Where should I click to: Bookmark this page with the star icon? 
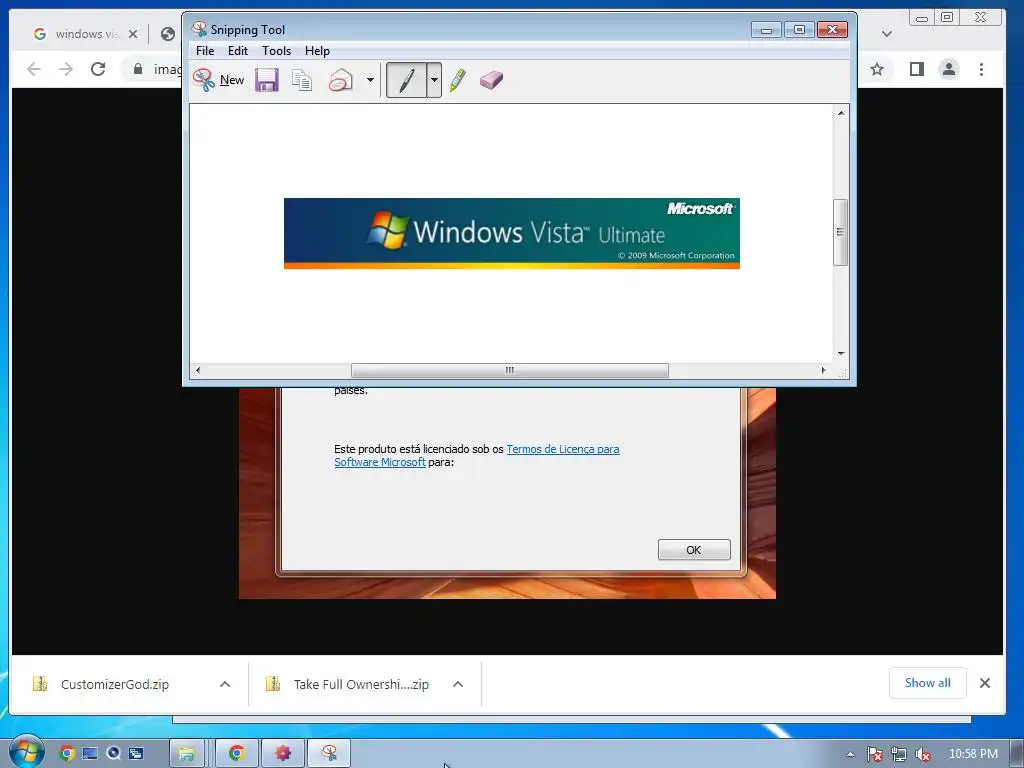click(x=877, y=69)
